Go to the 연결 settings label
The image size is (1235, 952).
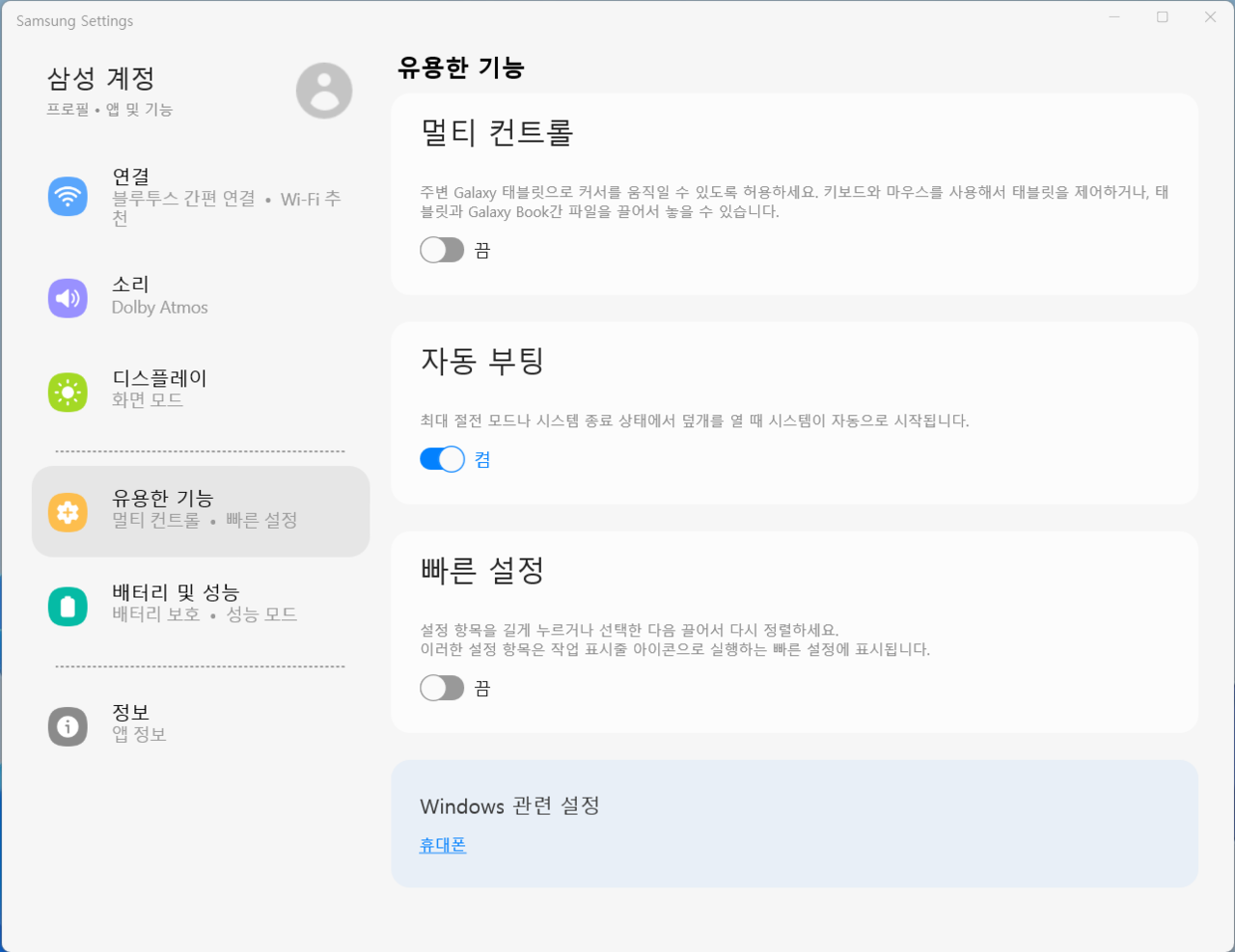pyautogui.click(x=131, y=177)
